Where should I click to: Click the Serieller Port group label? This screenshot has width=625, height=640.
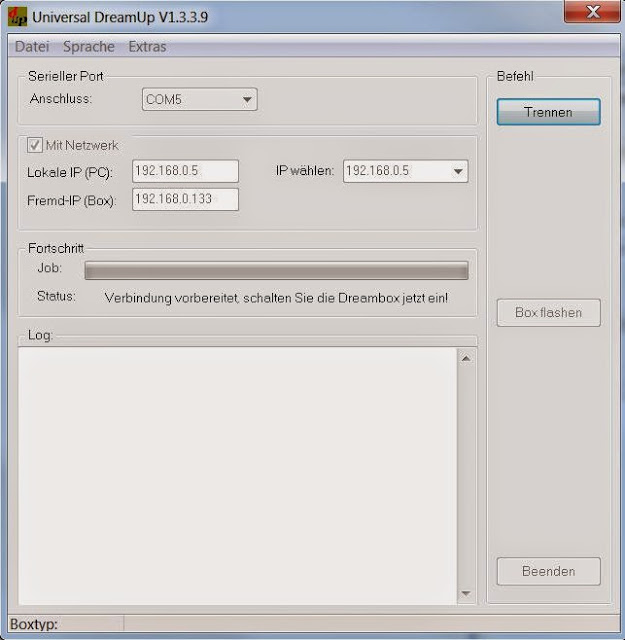(x=65, y=76)
